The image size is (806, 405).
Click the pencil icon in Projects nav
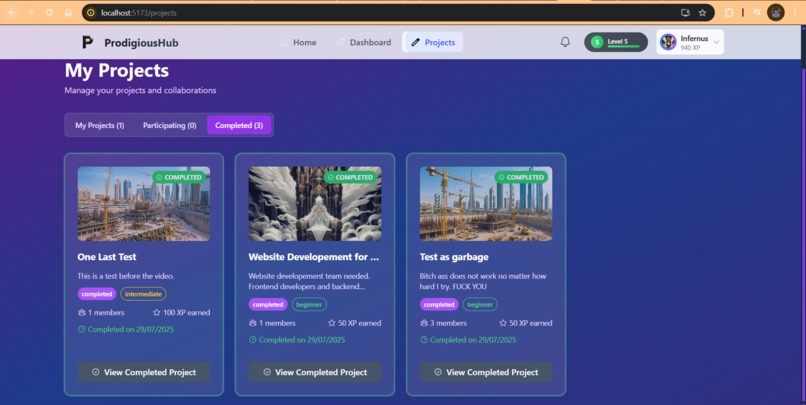coord(415,43)
